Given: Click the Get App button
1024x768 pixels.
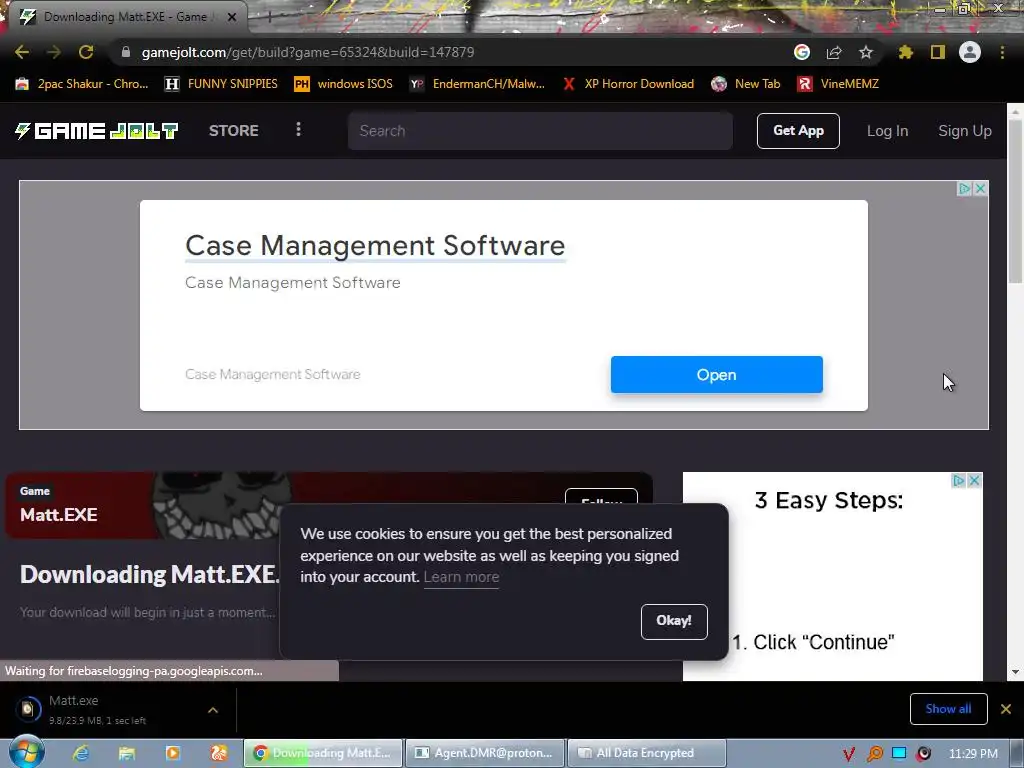Looking at the screenshot, I should pyautogui.click(x=798, y=131).
